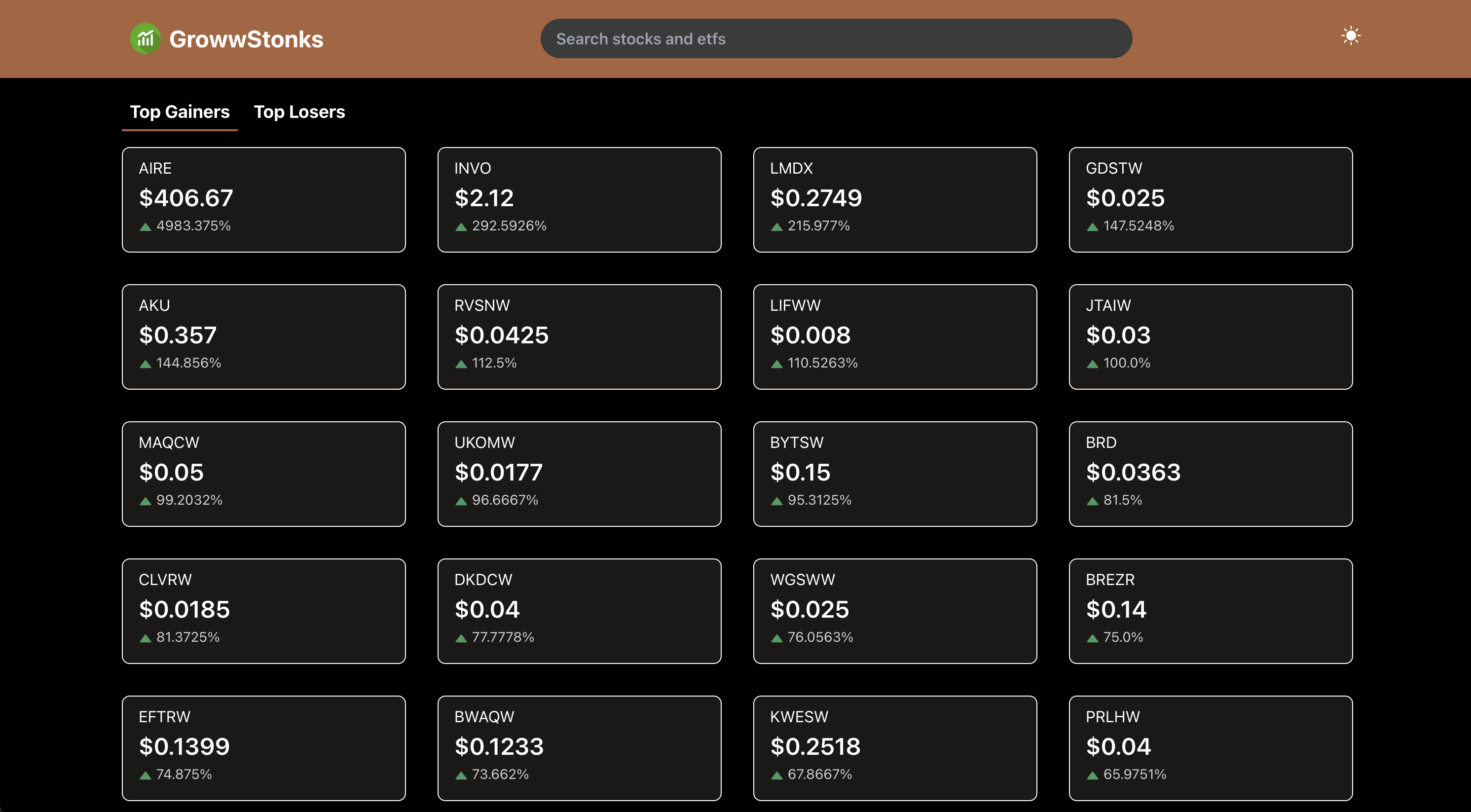Click the upward arrow beside LMDX percentage
The width and height of the screenshot is (1471, 812).
(x=776, y=225)
